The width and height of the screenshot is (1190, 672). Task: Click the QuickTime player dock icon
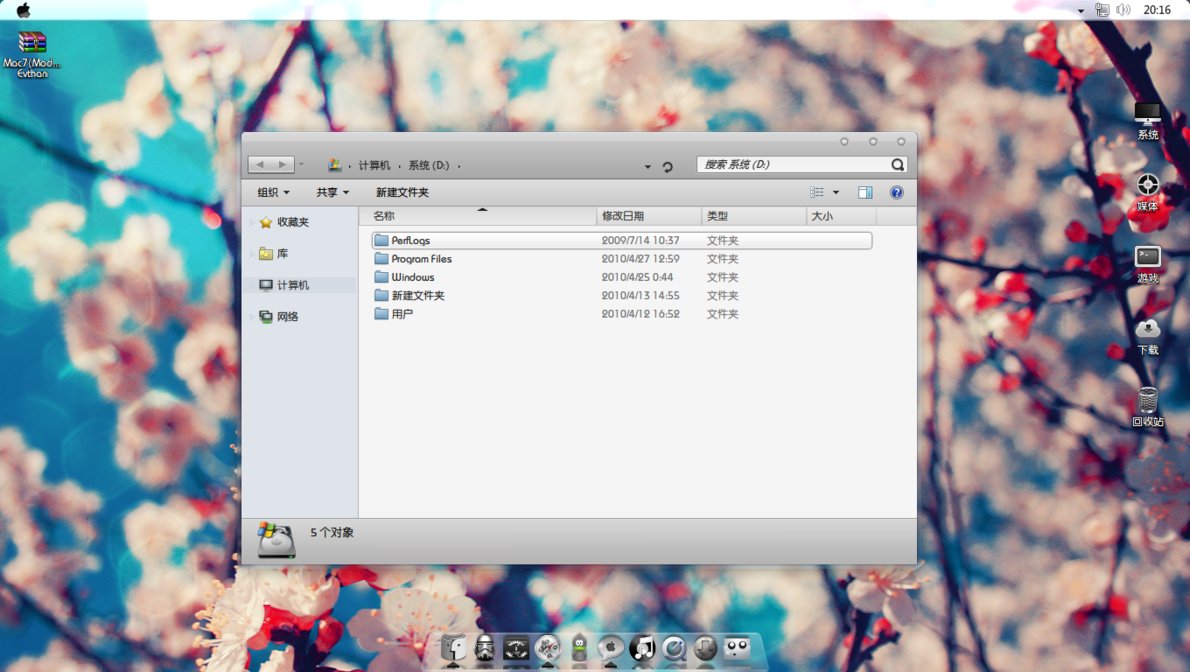[x=674, y=648]
